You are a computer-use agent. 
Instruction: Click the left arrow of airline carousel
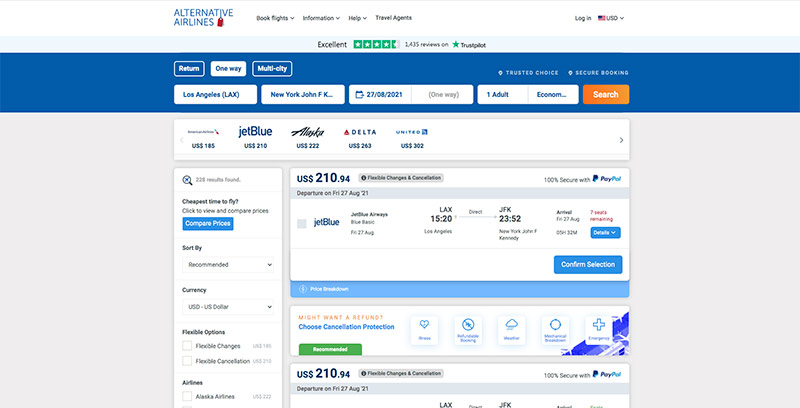click(x=182, y=140)
